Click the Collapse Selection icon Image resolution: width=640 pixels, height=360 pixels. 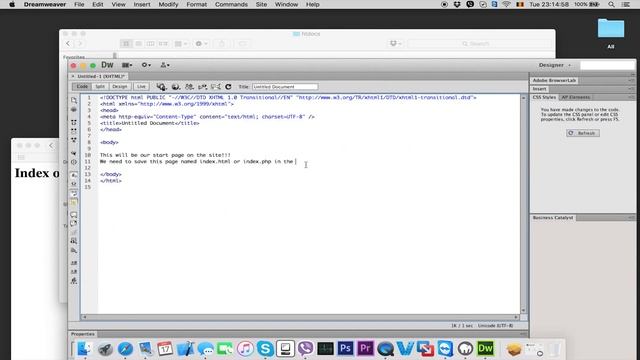(x=74, y=131)
